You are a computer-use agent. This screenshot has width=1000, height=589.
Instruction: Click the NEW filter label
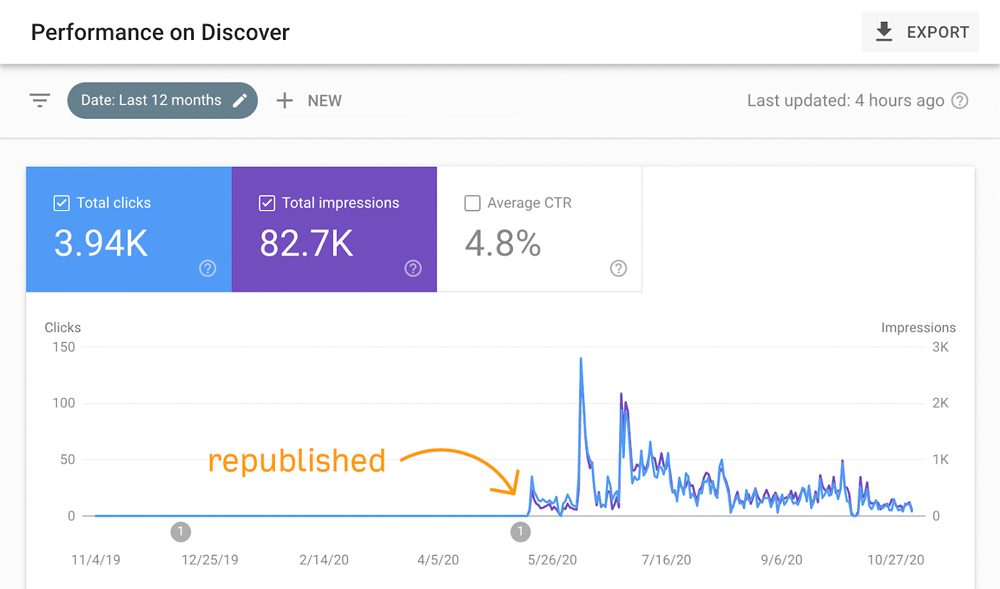pyautogui.click(x=324, y=101)
